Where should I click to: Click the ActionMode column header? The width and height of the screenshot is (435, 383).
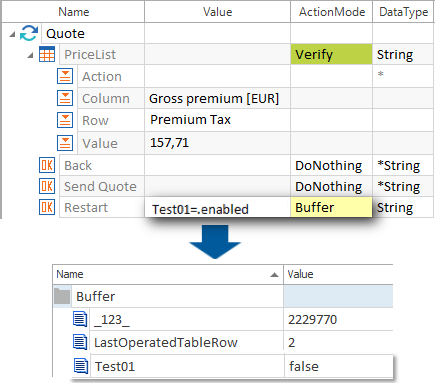(x=332, y=12)
